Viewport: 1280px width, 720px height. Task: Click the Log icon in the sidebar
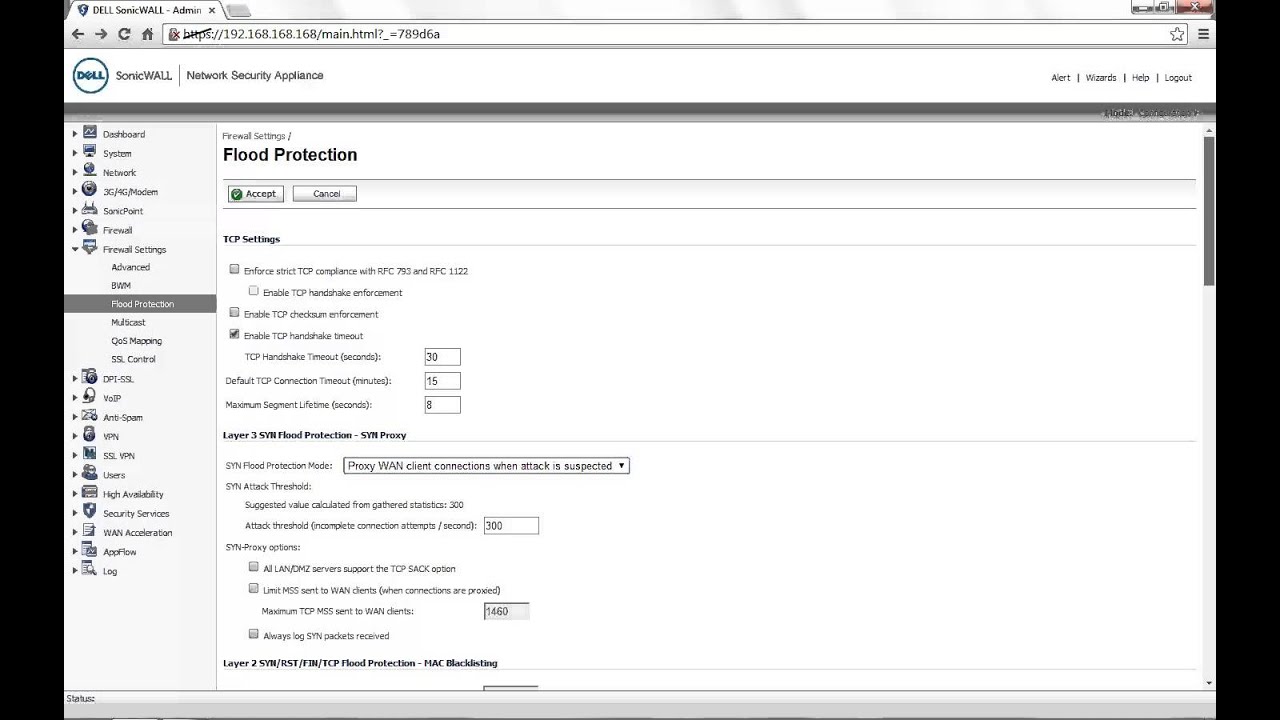(x=90, y=570)
